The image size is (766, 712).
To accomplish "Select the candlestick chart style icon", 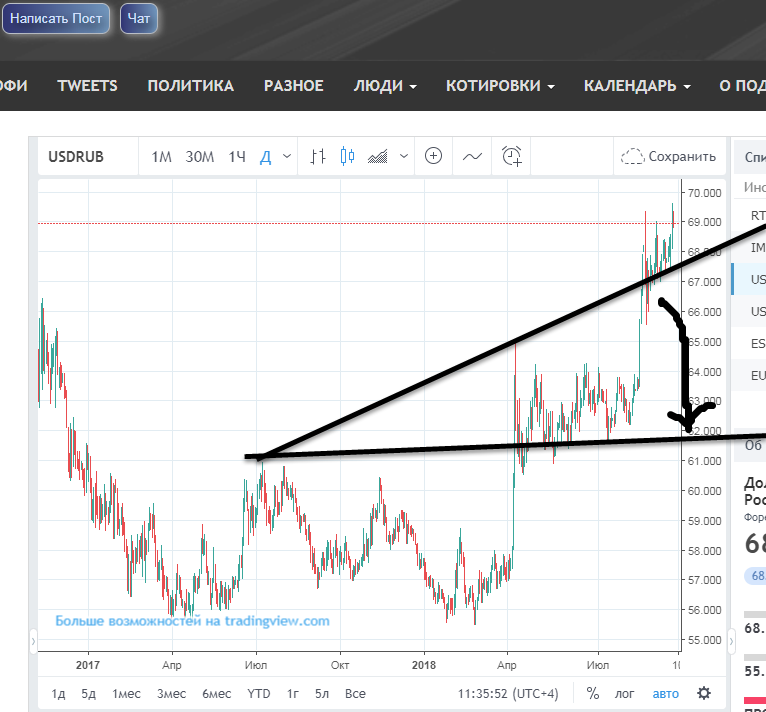I will tap(348, 156).
